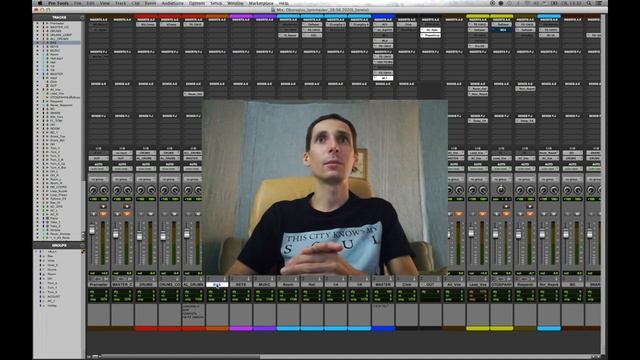Open the Setup menu
Viewport: 640px width, 360px height.
(216, 3)
